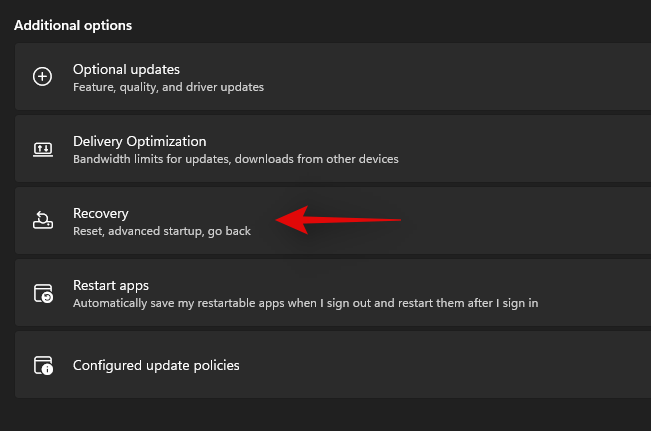Click the Additional options heading
This screenshot has width=651, height=431.
tap(73, 24)
